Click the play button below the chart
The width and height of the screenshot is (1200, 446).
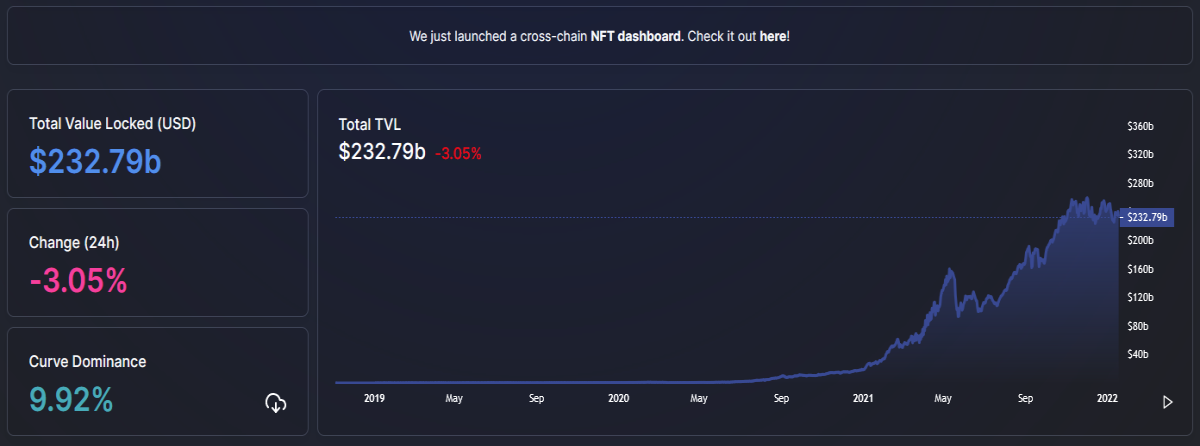1167,402
